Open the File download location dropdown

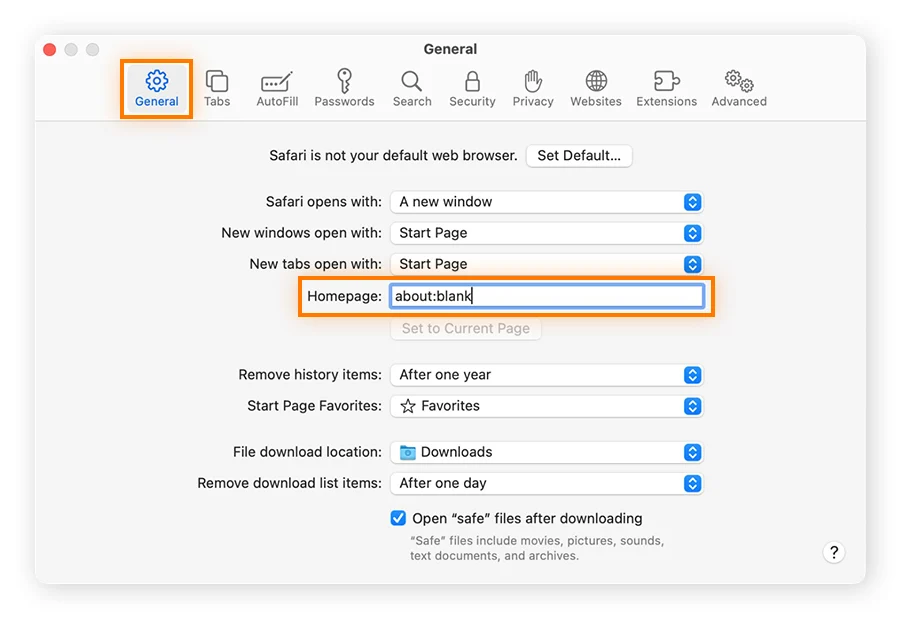[x=546, y=452]
